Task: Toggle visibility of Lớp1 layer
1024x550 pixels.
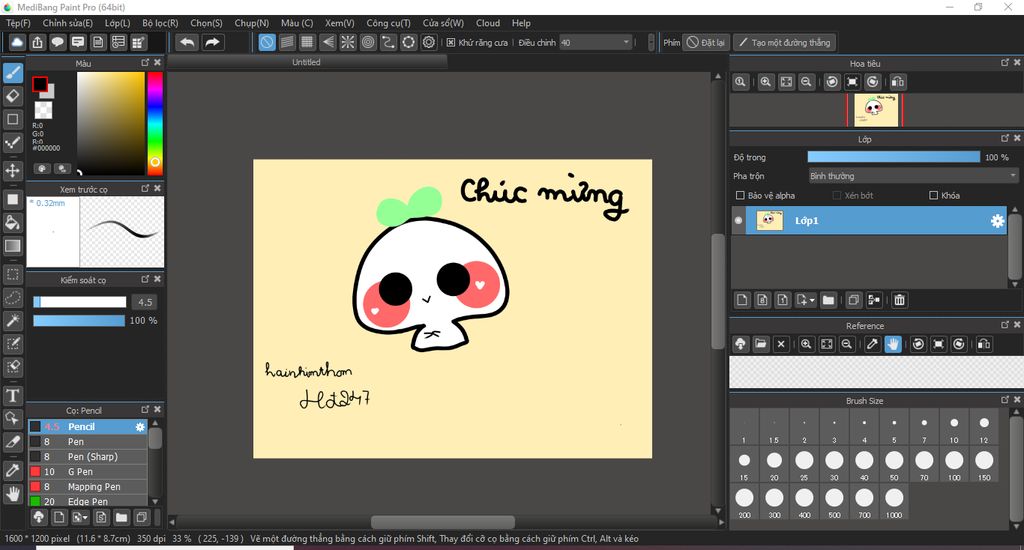Action: click(x=738, y=221)
